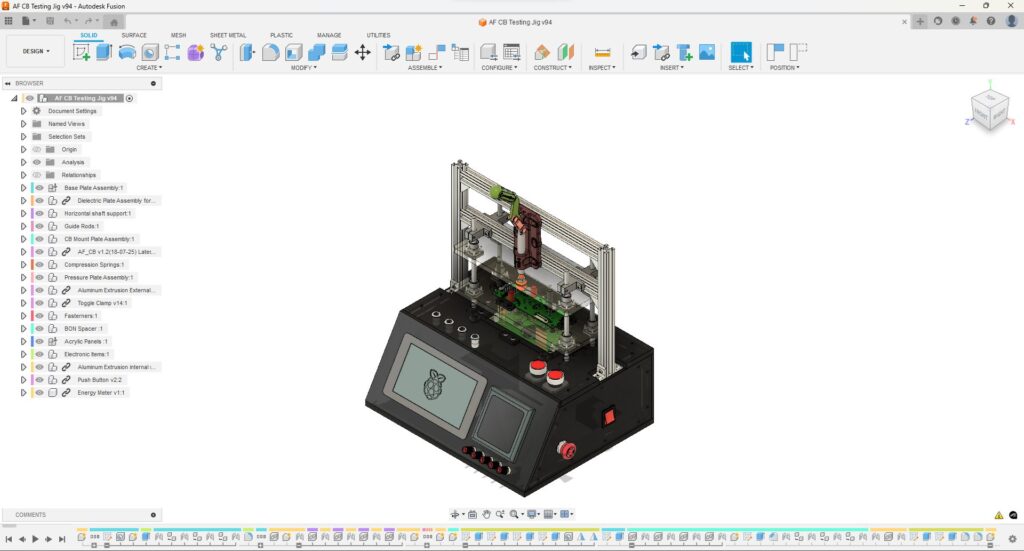Open the Bill of Materials tool
The image size is (1024, 551).
tap(460, 52)
